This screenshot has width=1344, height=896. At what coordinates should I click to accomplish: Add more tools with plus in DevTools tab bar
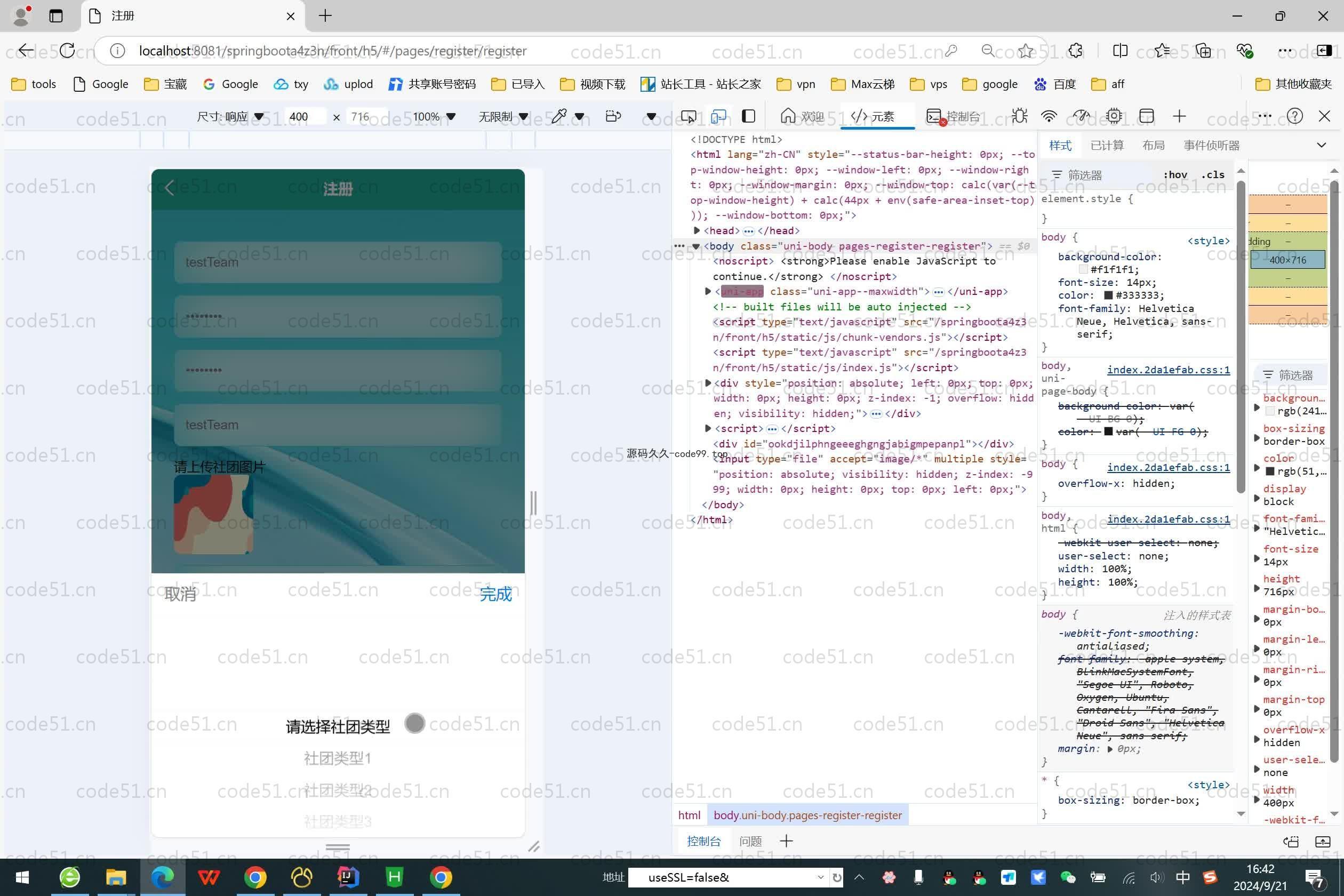(x=1179, y=117)
